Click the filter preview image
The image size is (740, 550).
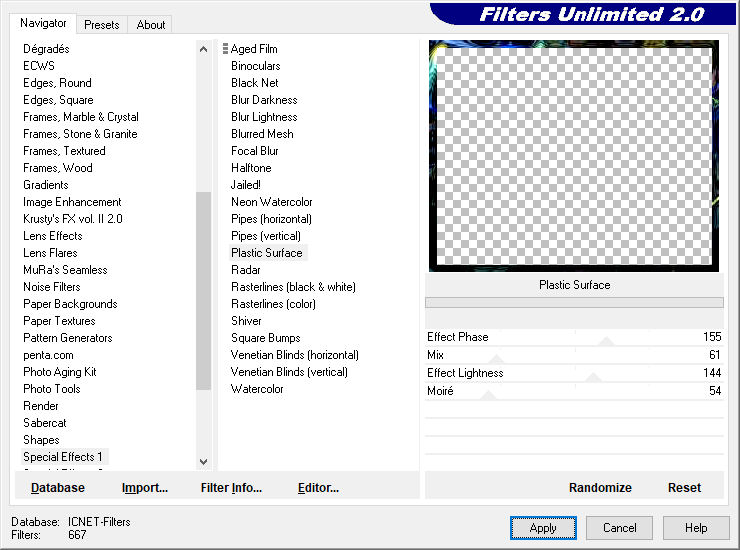(574, 156)
